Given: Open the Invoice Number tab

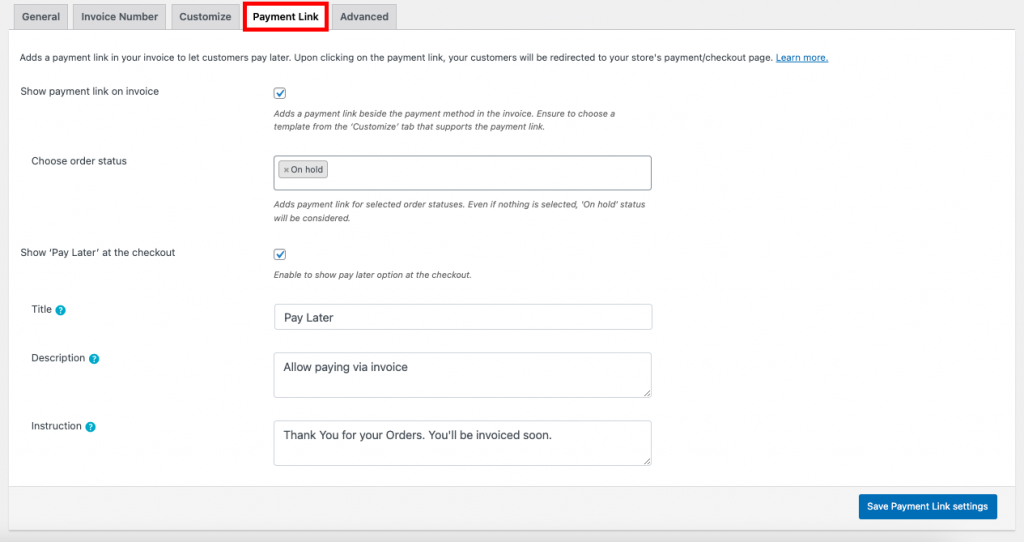Looking at the screenshot, I should point(119,17).
